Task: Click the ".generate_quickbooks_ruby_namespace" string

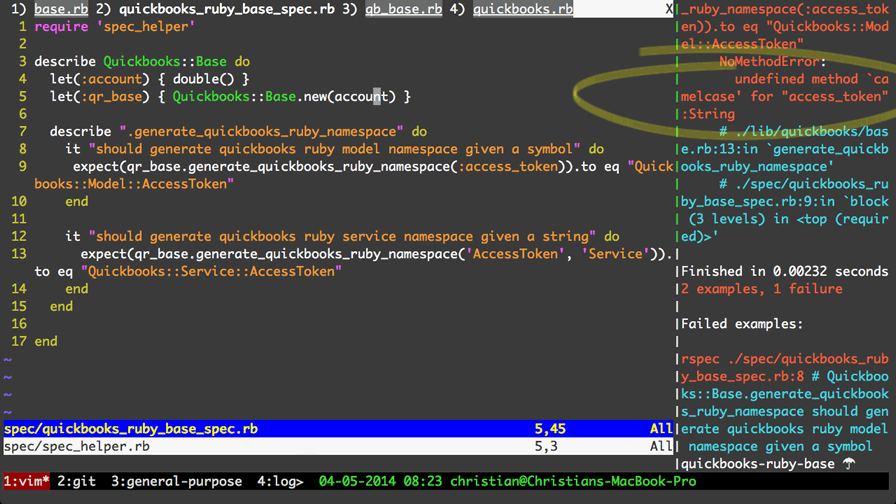Action: (x=261, y=131)
